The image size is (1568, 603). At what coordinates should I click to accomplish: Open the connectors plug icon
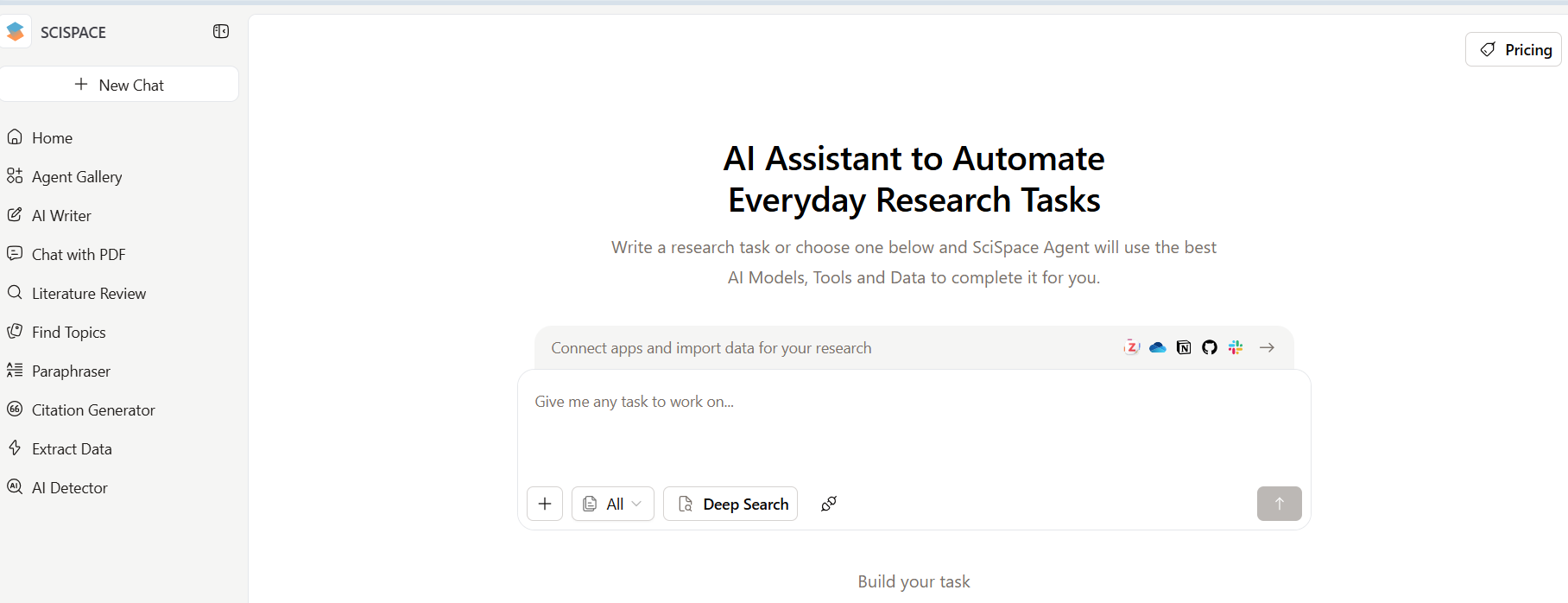[828, 504]
